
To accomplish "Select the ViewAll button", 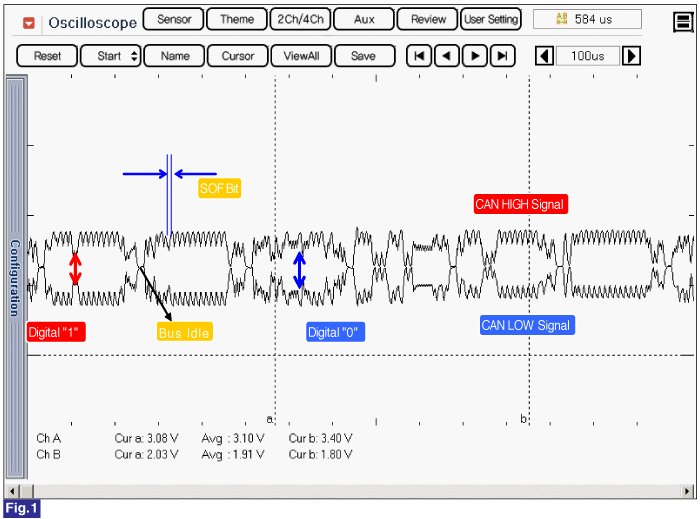I will point(301,56).
